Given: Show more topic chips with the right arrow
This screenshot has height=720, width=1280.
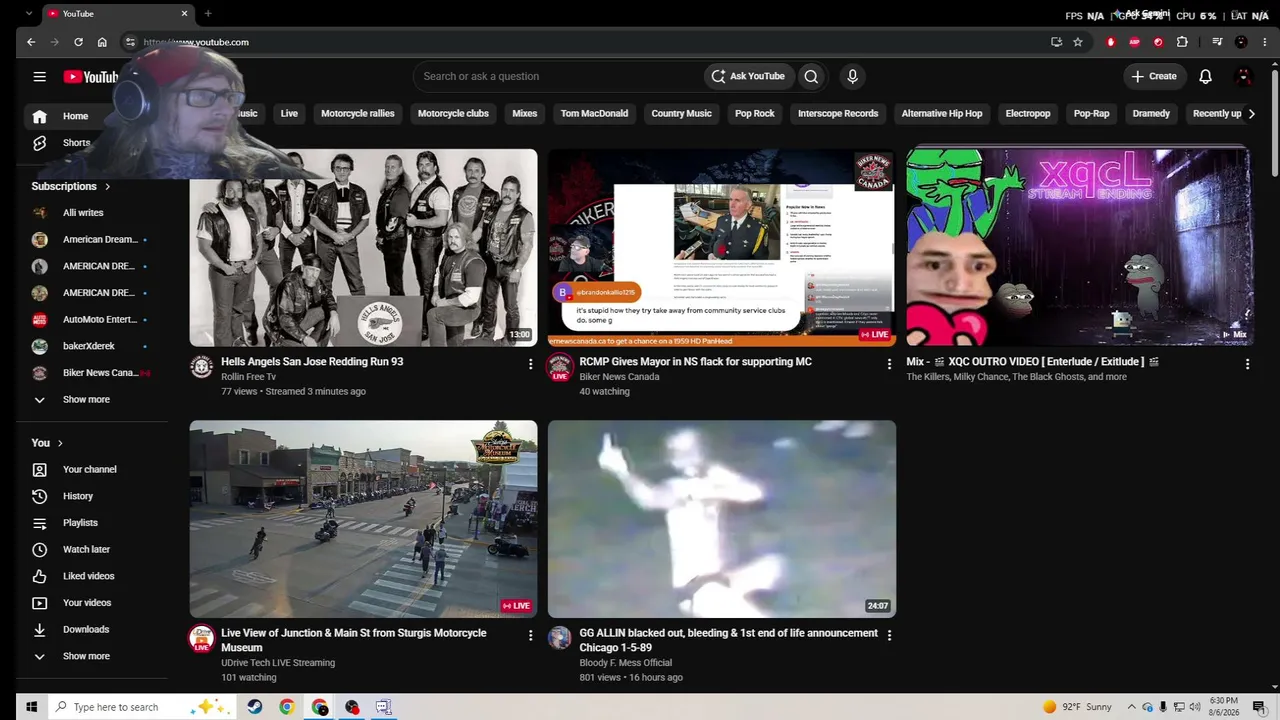Looking at the screenshot, I should pyautogui.click(x=1251, y=114).
